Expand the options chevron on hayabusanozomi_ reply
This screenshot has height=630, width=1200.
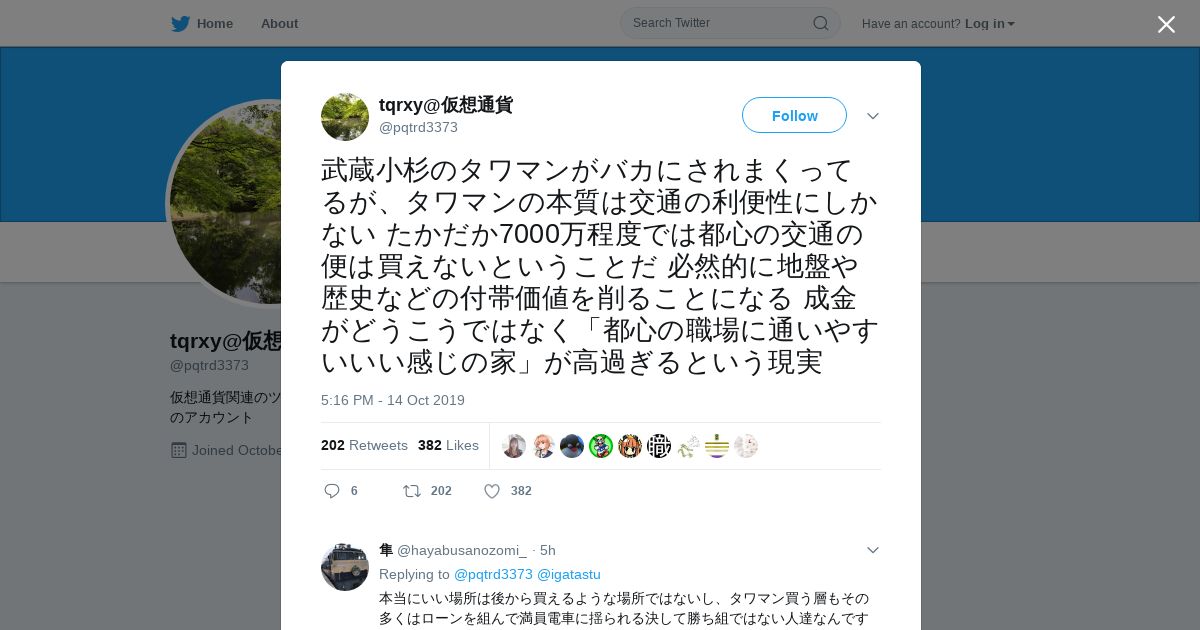(x=873, y=550)
